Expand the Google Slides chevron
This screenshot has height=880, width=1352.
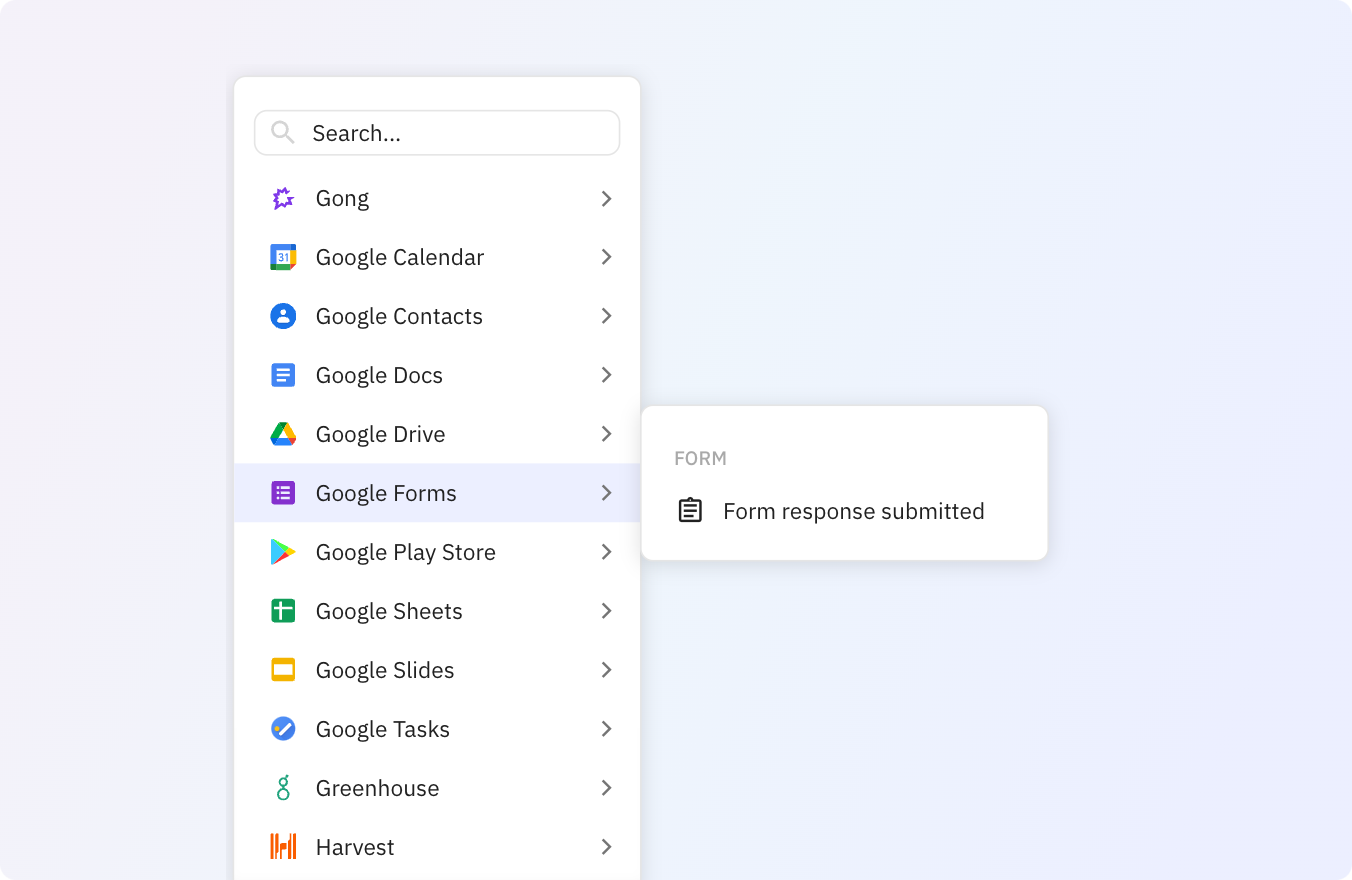(606, 670)
